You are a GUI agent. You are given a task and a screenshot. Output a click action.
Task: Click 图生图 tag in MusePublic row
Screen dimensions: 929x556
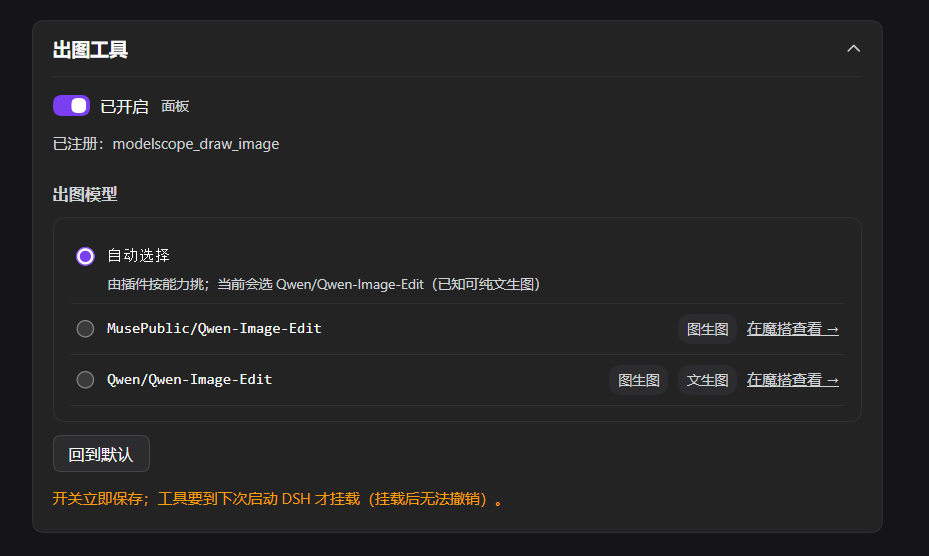tap(707, 329)
